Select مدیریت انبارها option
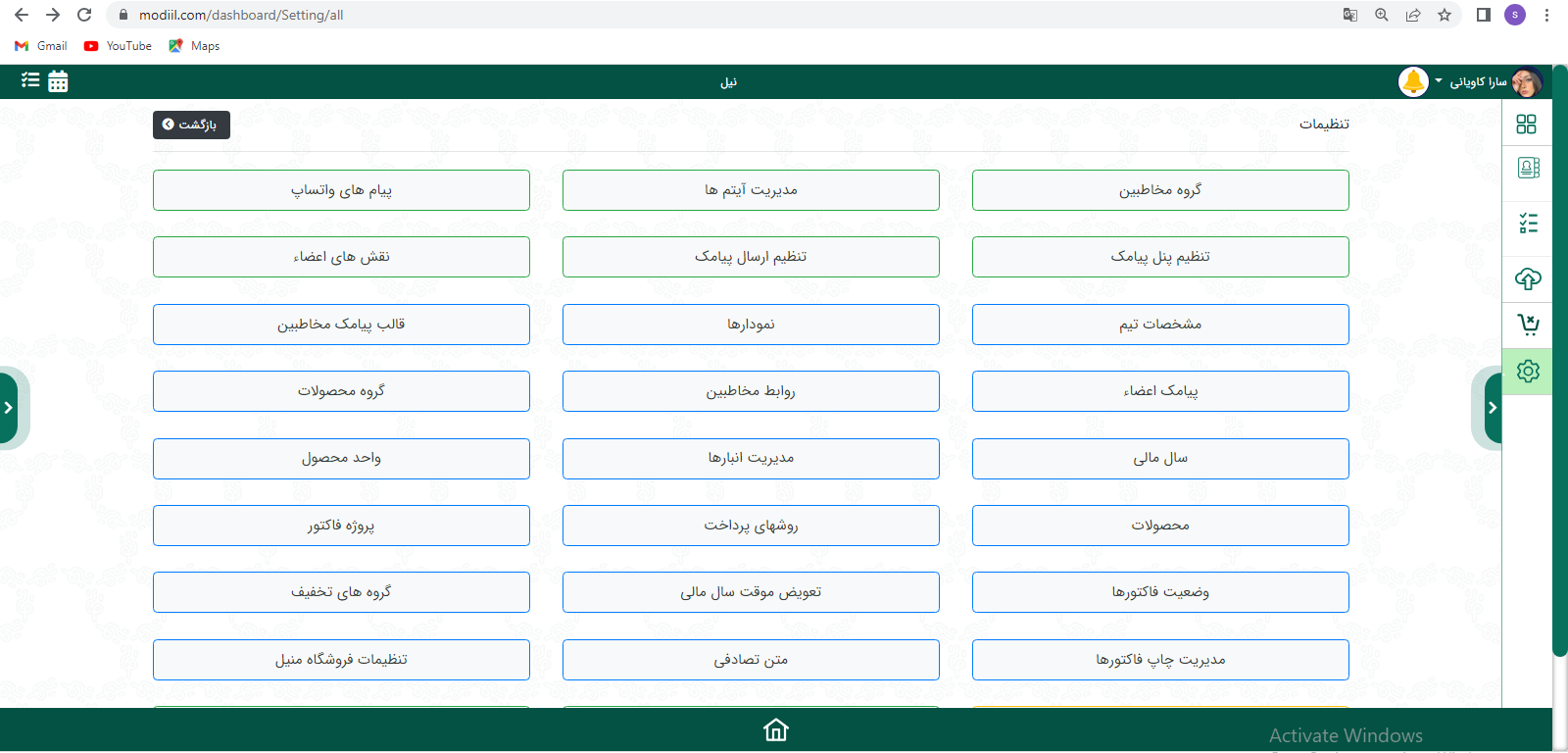Viewport: 1568px width, 753px height. (751, 458)
